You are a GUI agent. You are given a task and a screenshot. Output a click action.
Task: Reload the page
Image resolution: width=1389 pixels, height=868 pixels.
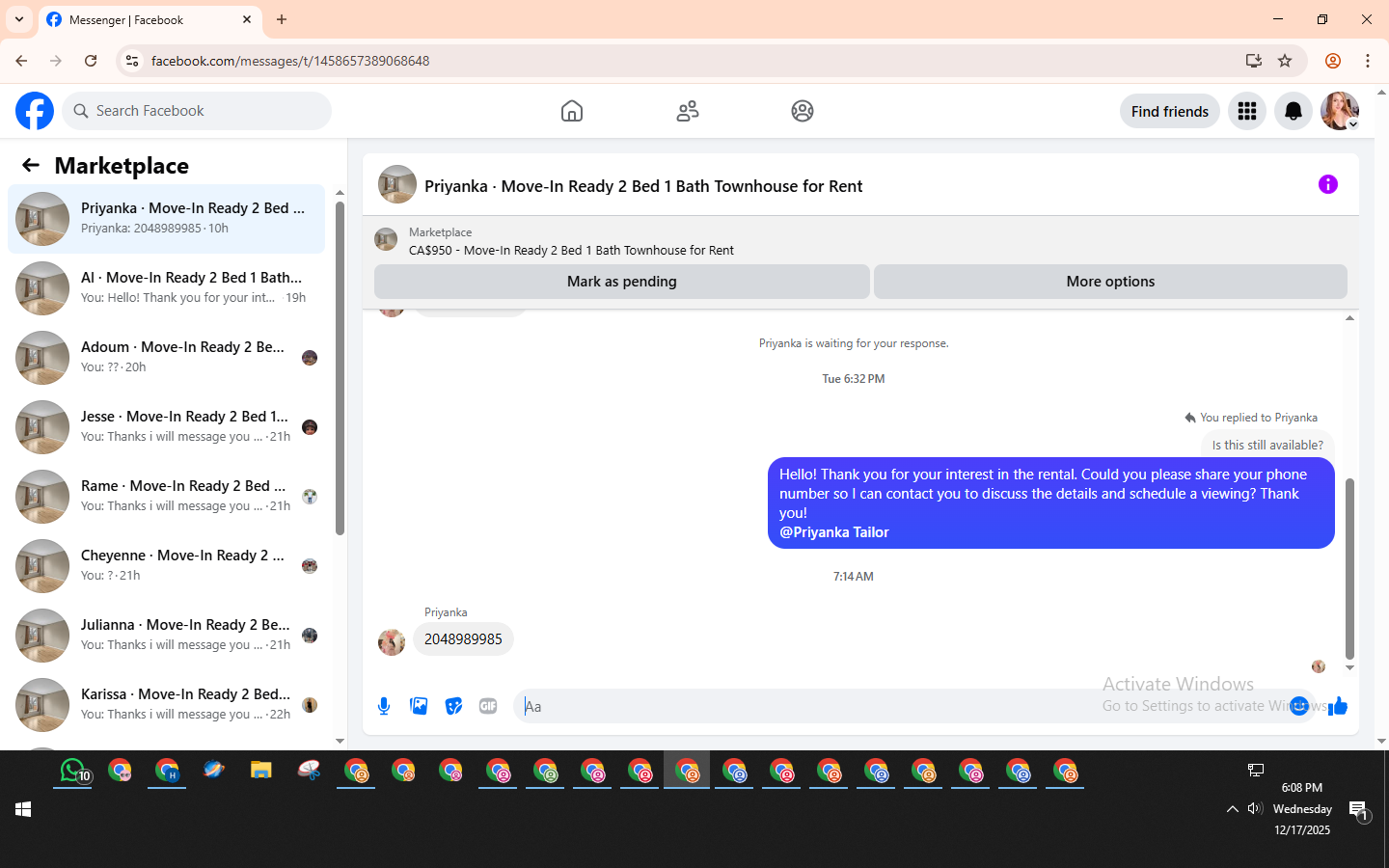91,61
